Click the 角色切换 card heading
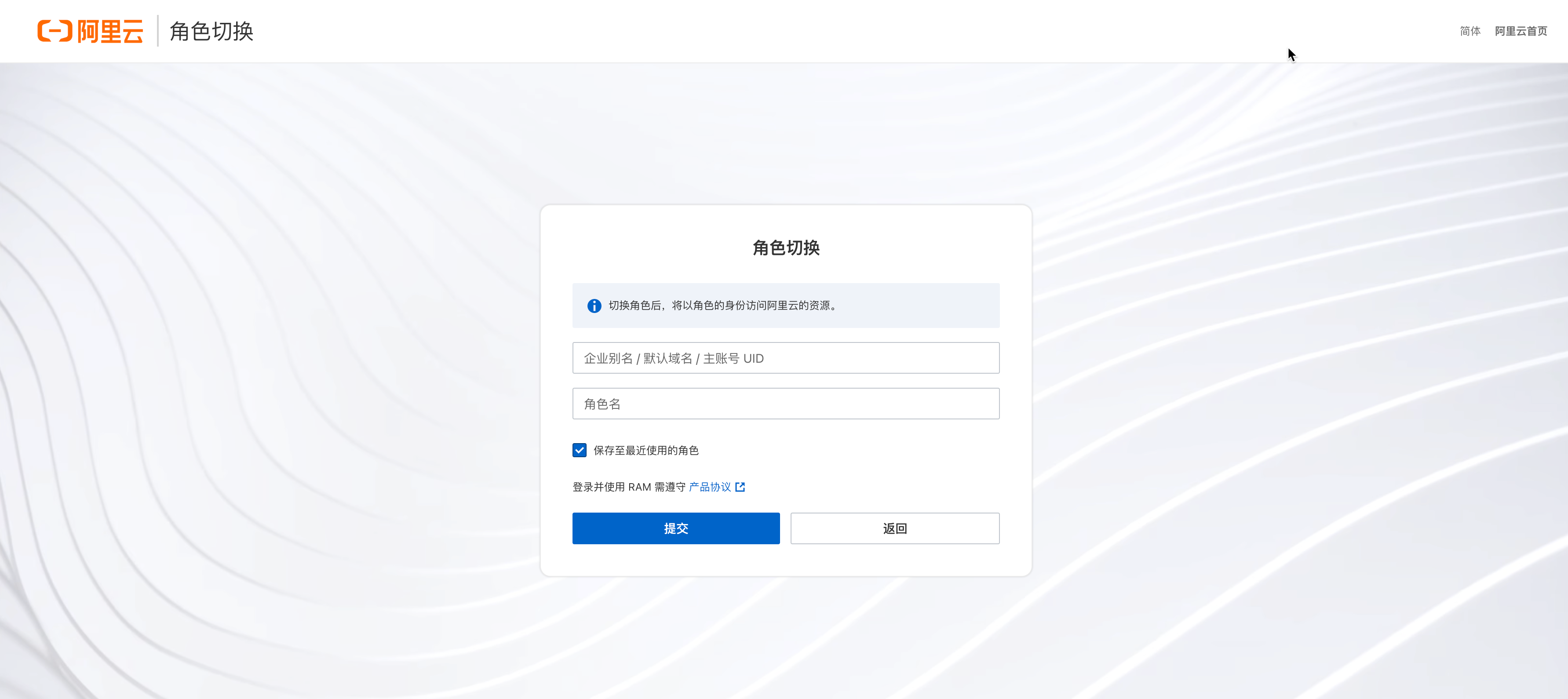The width and height of the screenshot is (1568, 699). (786, 248)
